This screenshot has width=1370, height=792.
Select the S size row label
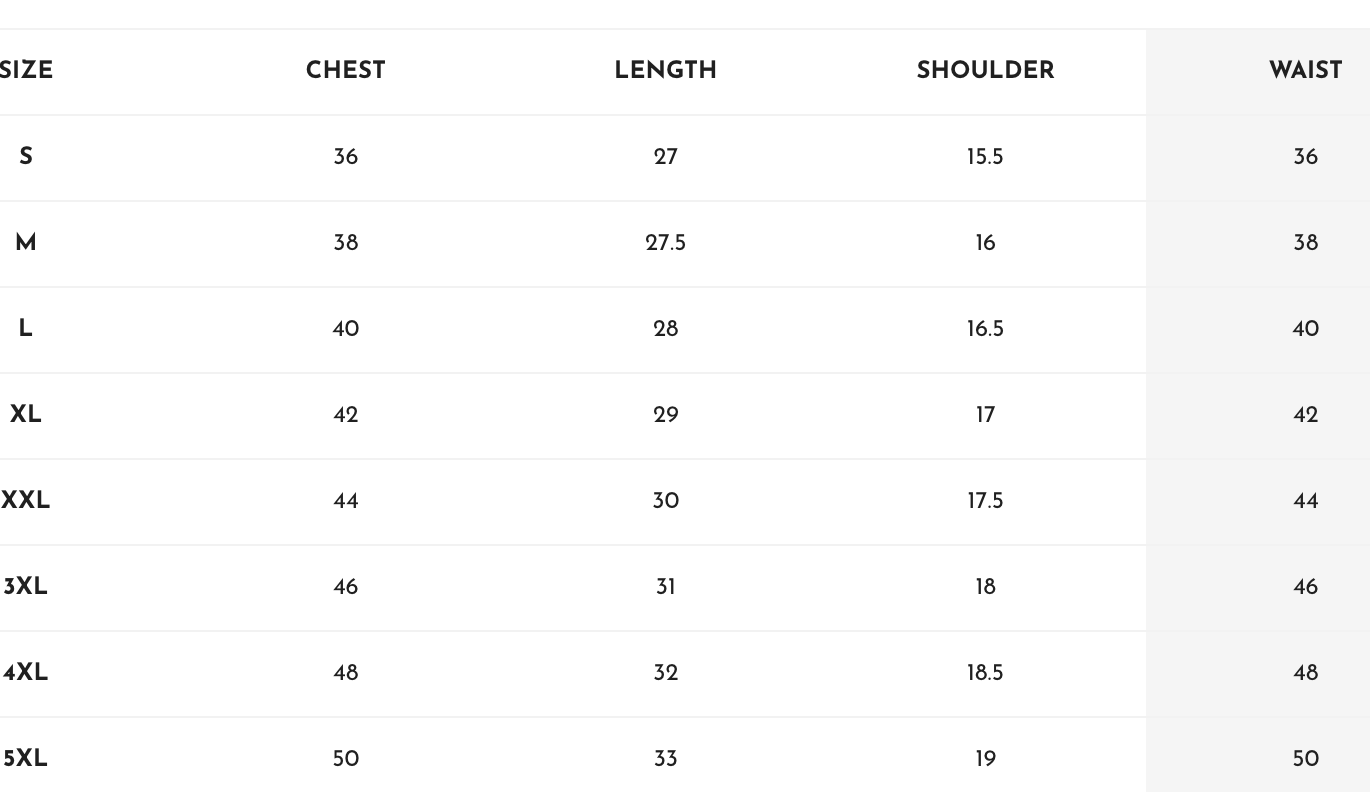coord(26,157)
